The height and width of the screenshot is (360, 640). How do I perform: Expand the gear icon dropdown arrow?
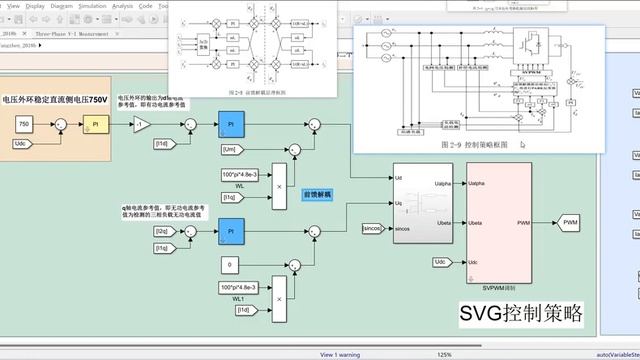point(97,19)
